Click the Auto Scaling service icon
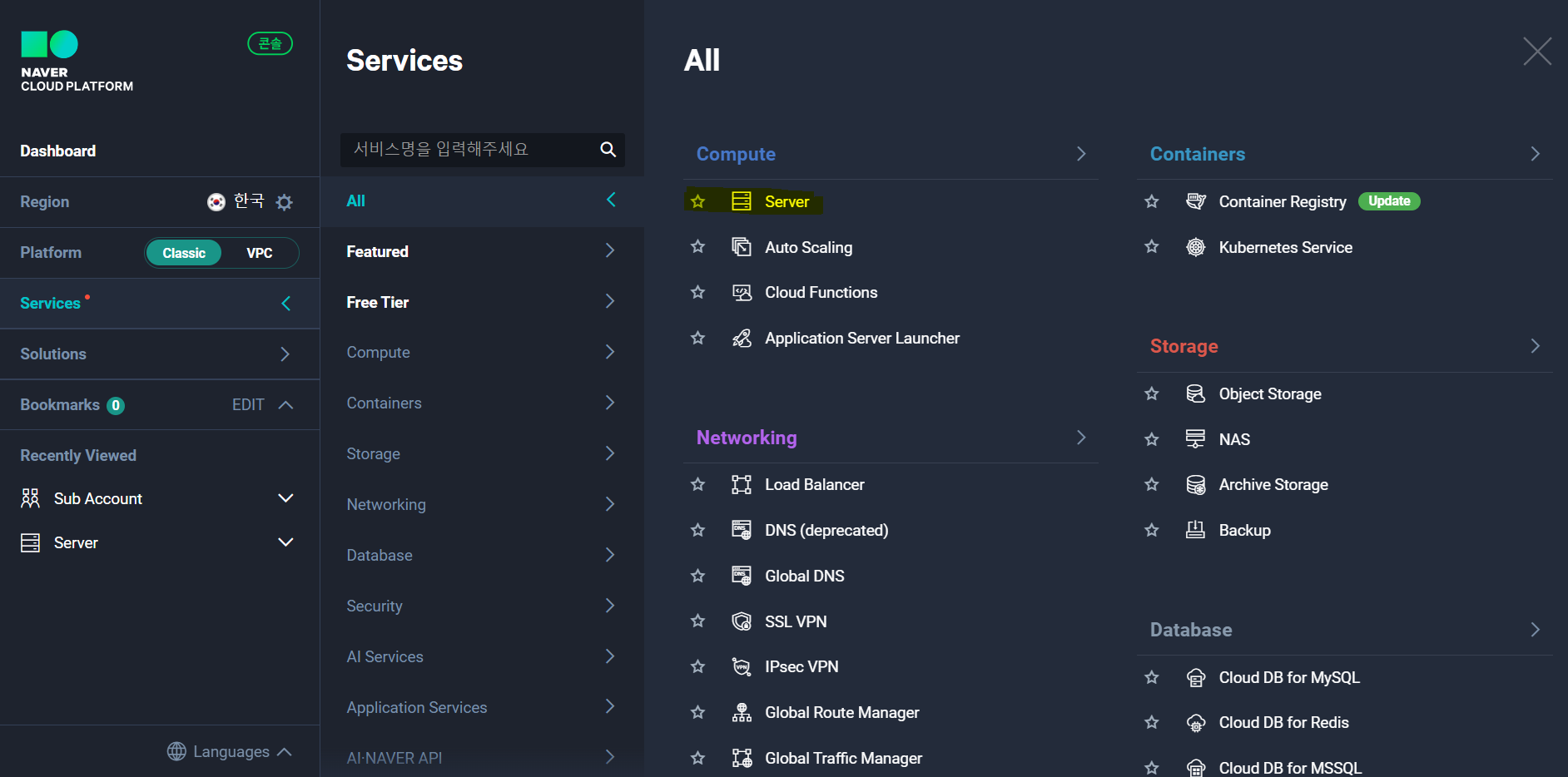Image resolution: width=1568 pixels, height=777 pixels. 741,247
